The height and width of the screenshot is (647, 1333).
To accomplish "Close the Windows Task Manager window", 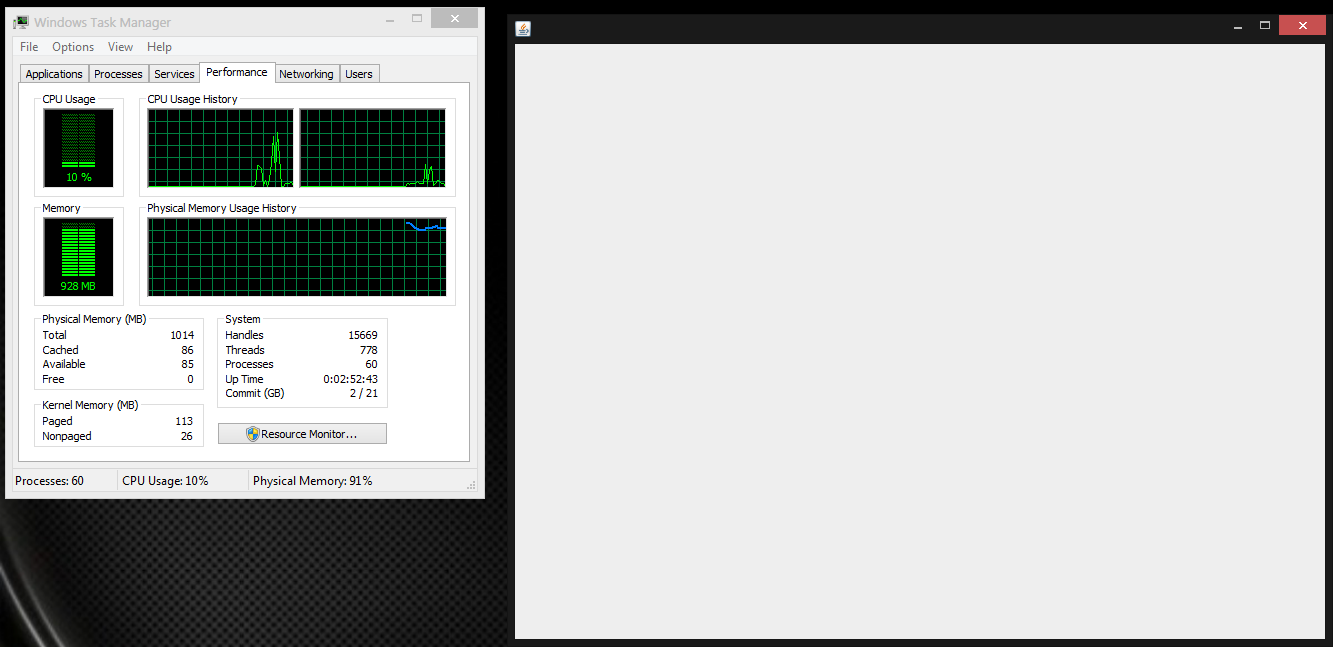I will click(454, 19).
